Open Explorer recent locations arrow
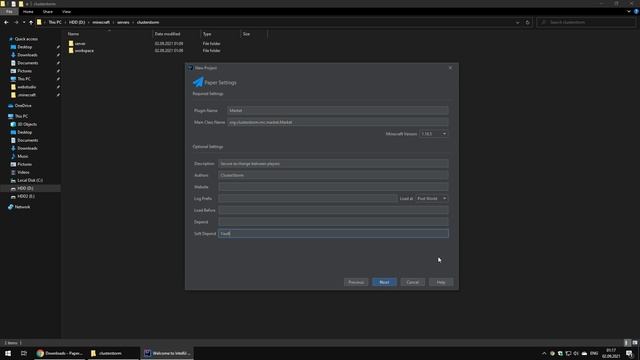Screen dimensions: 640x360 [x=24, y=22]
